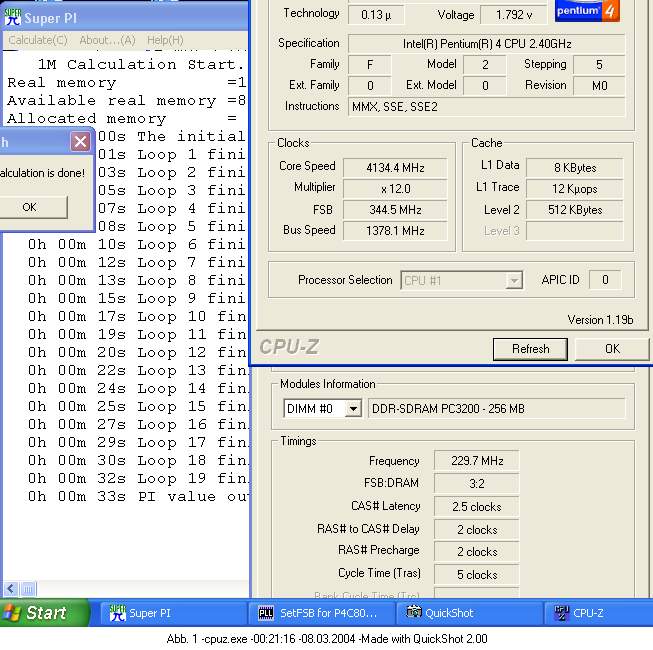Click the QuickShot camera icon in taskbar
This screenshot has width=653, height=650.
[x=414, y=612]
